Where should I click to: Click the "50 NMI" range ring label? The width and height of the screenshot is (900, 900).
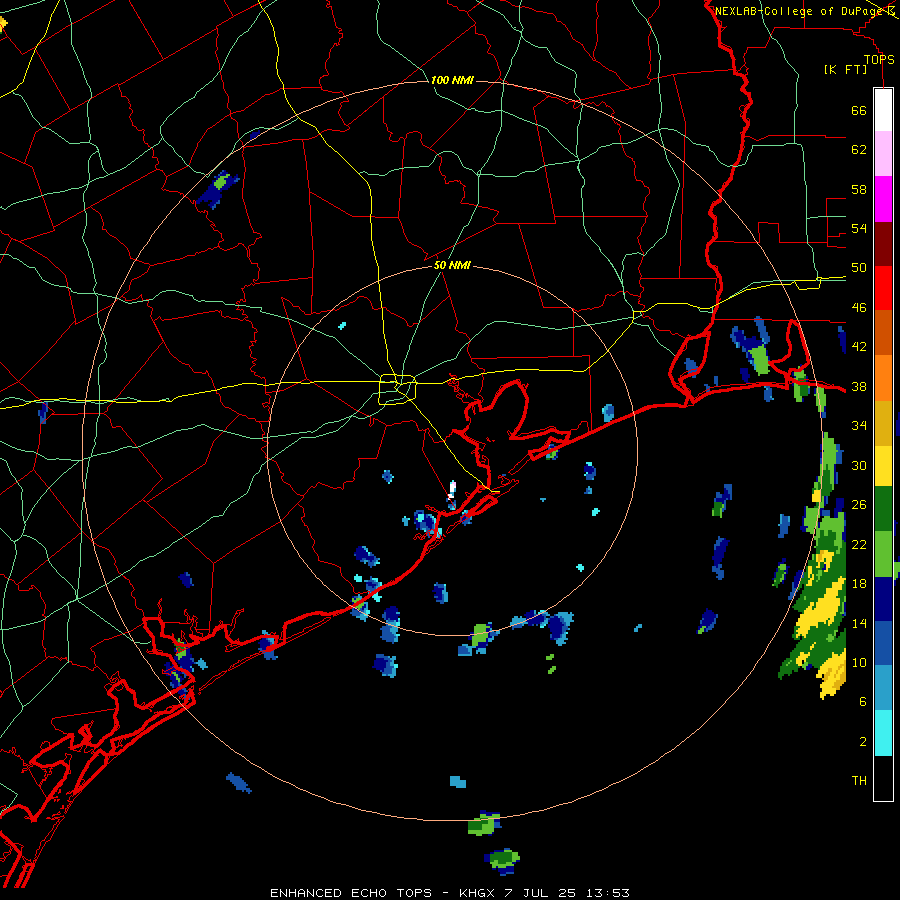[452, 265]
